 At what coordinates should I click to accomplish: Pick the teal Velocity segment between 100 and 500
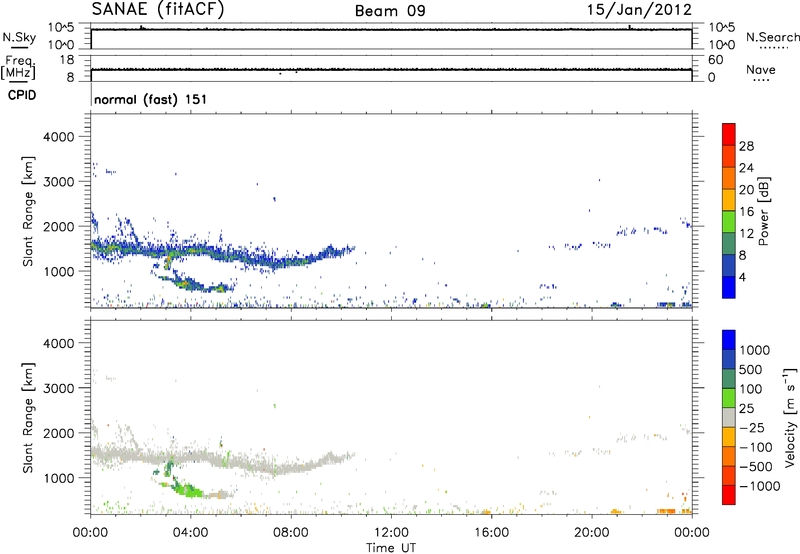(729, 379)
